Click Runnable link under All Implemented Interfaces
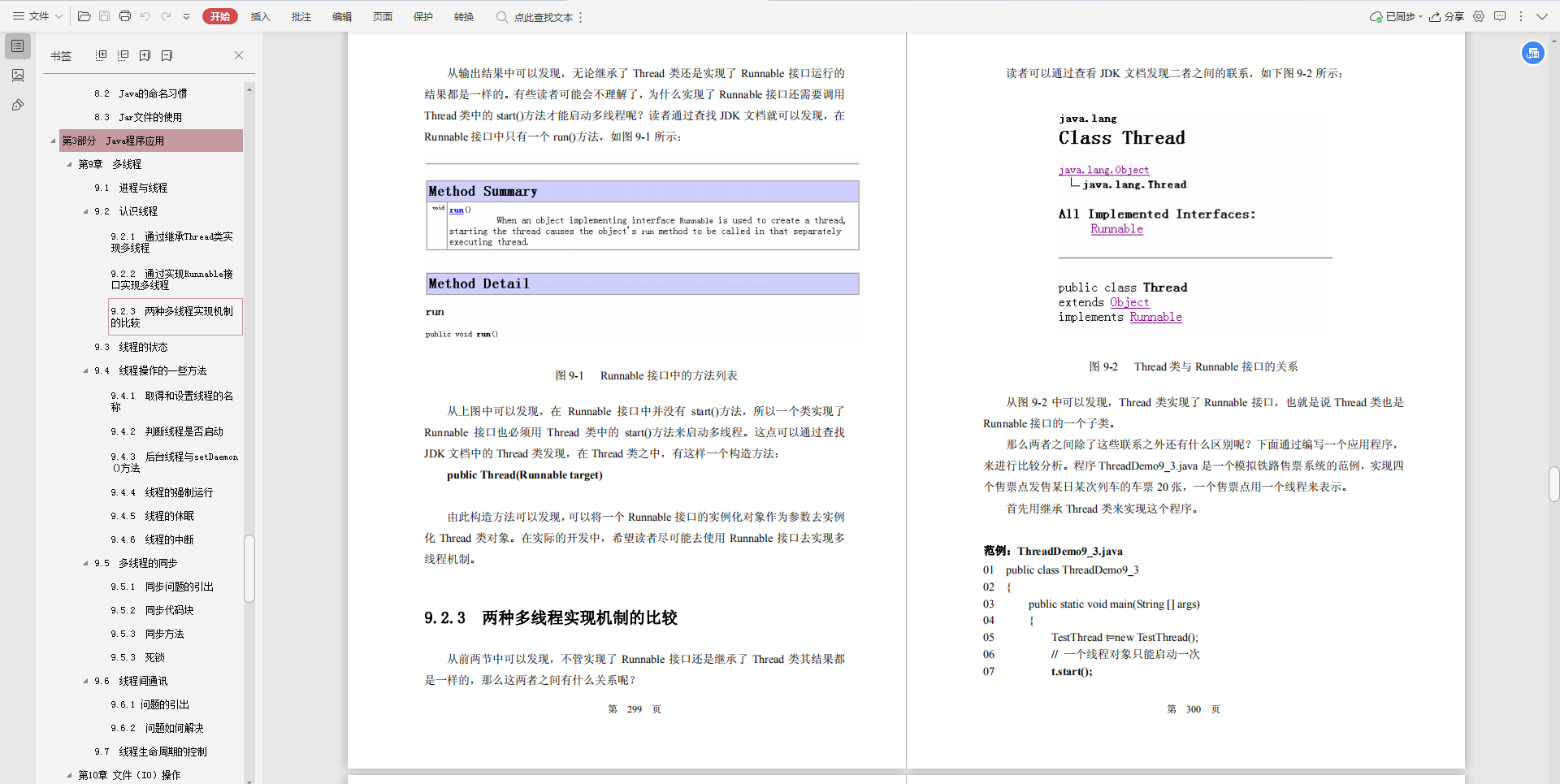Image resolution: width=1560 pixels, height=784 pixels. click(1116, 229)
